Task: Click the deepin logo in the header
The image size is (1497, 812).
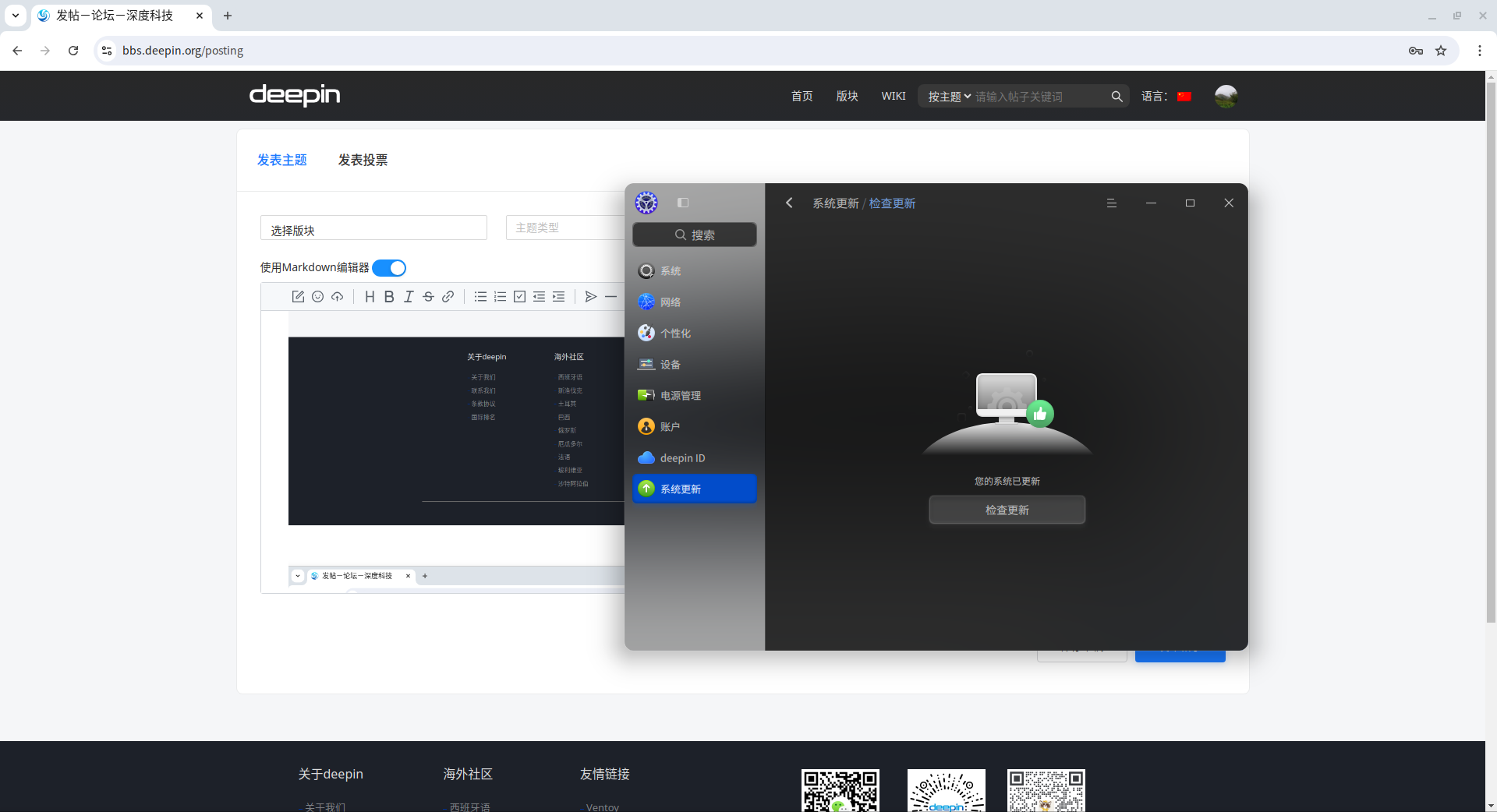Action: tap(295, 95)
